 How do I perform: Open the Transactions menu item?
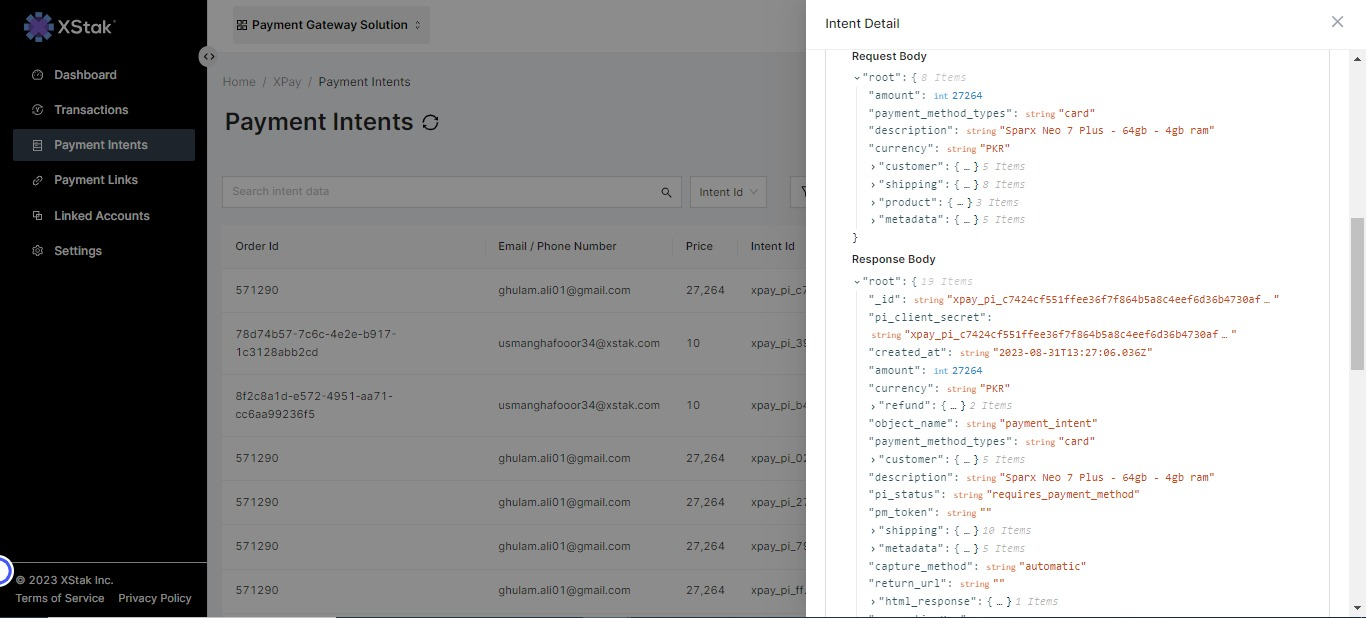(x=91, y=110)
